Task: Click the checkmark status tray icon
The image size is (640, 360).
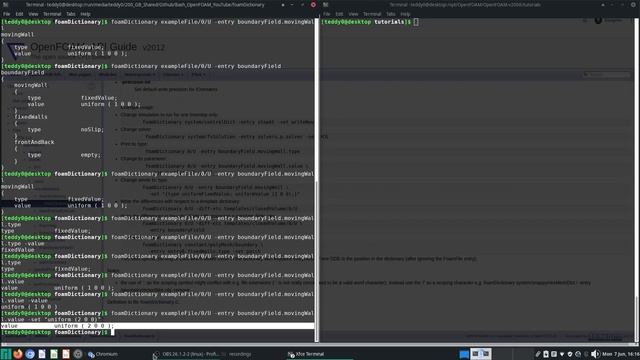Action: click(570, 354)
